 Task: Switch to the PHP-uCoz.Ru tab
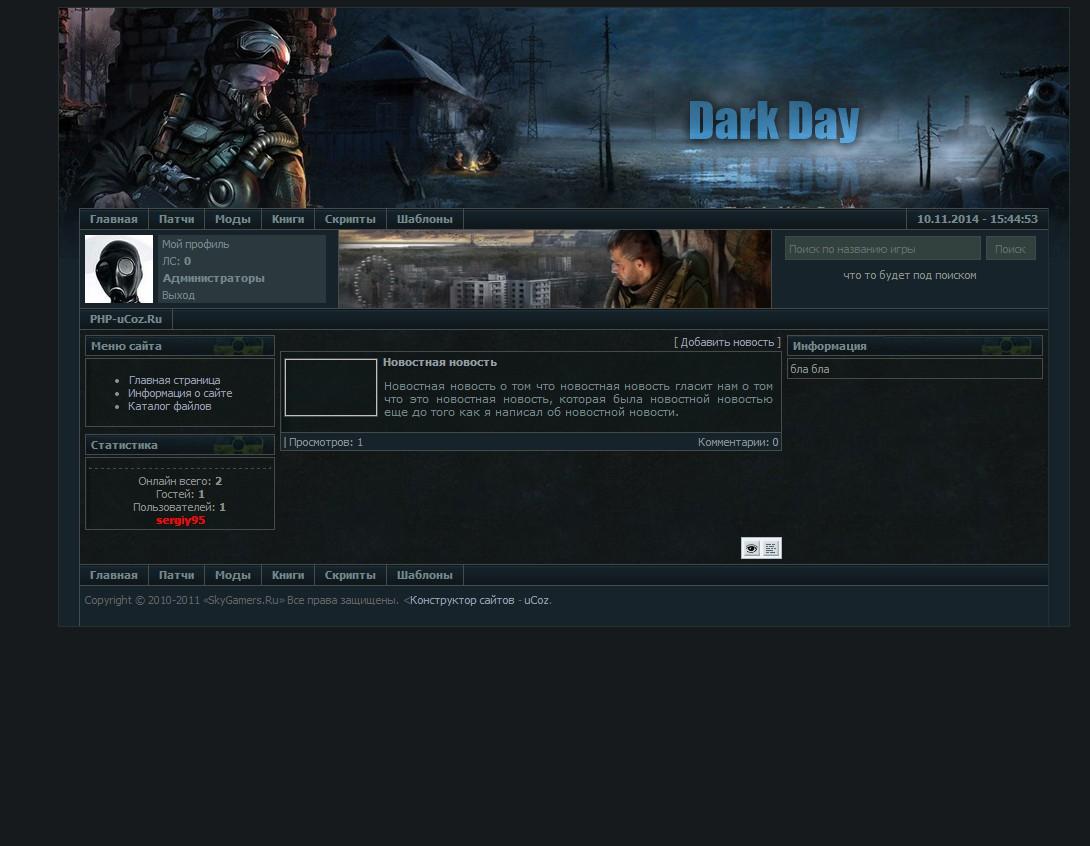(x=126, y=319)
